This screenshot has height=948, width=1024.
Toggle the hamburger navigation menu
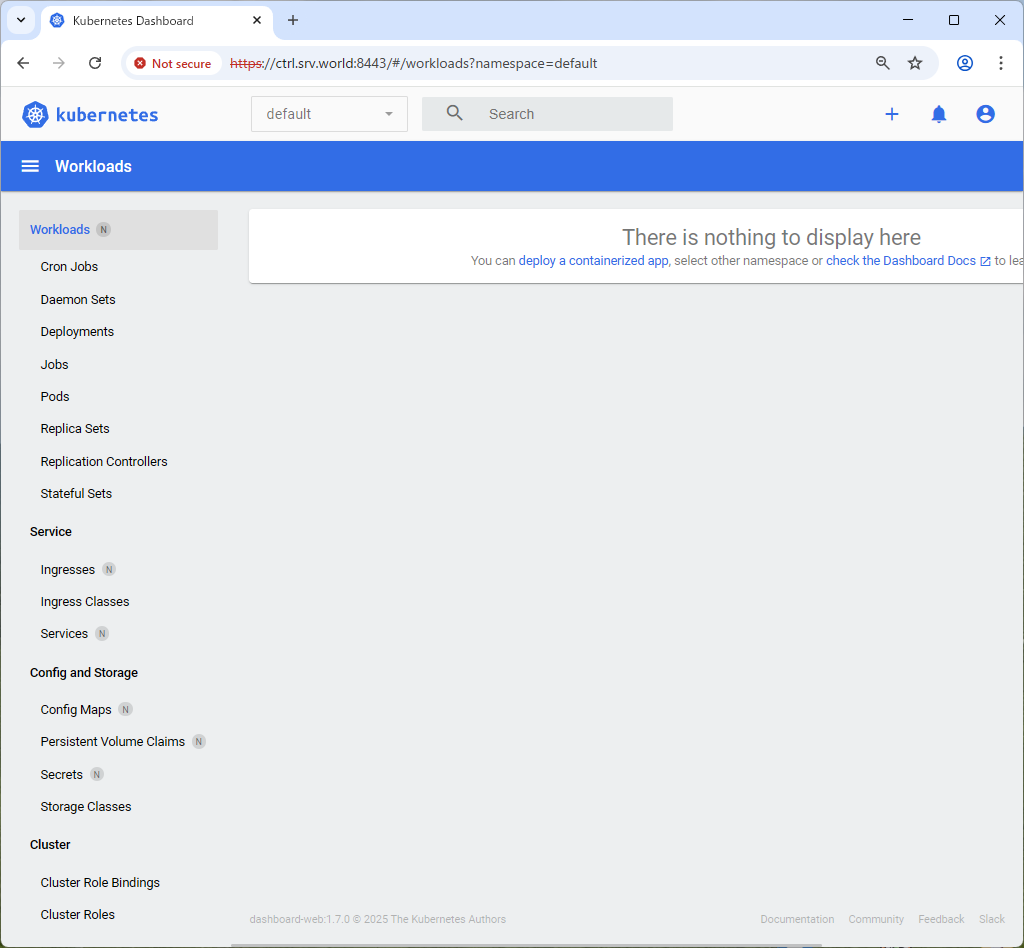click(x=30, y=166)
